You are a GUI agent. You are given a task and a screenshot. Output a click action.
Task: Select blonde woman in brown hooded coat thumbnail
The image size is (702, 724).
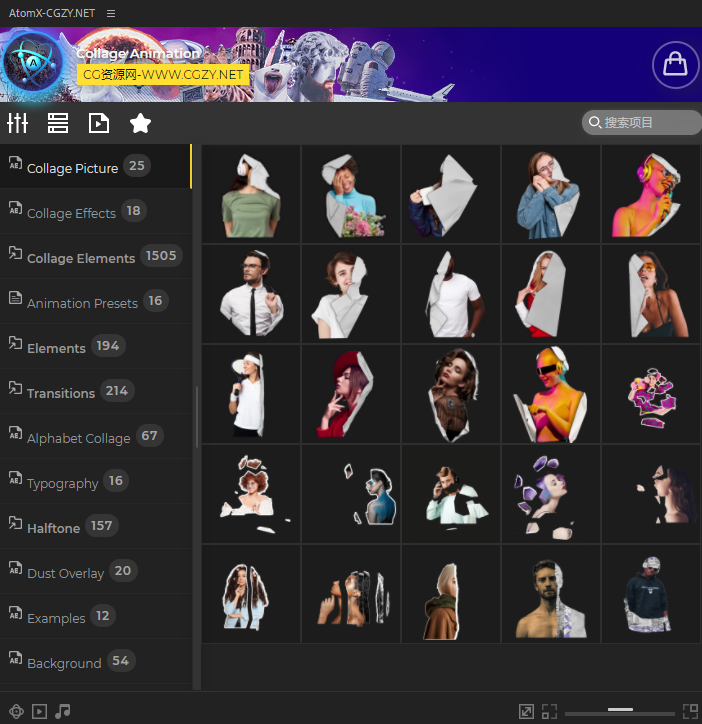(x=451, y=594)
